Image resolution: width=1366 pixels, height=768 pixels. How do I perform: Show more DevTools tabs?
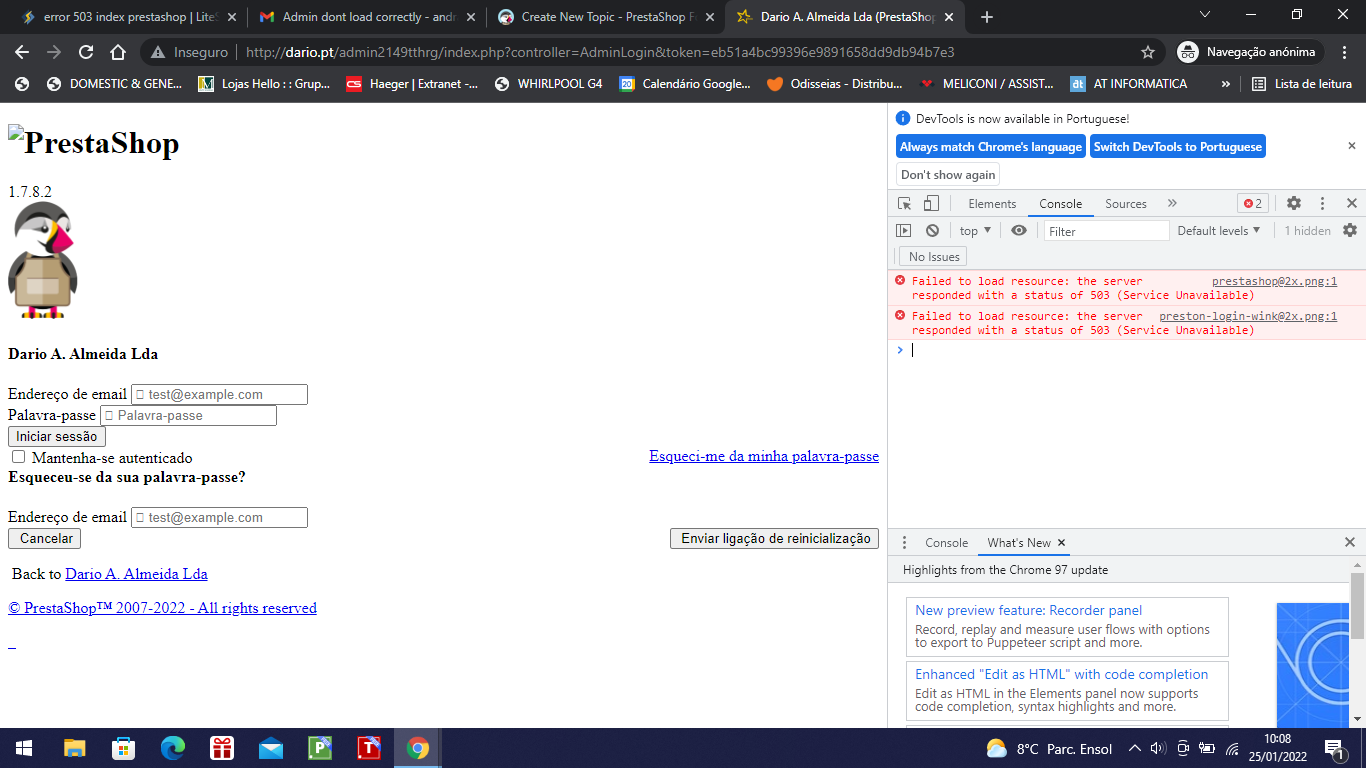tap(1172, 203)
